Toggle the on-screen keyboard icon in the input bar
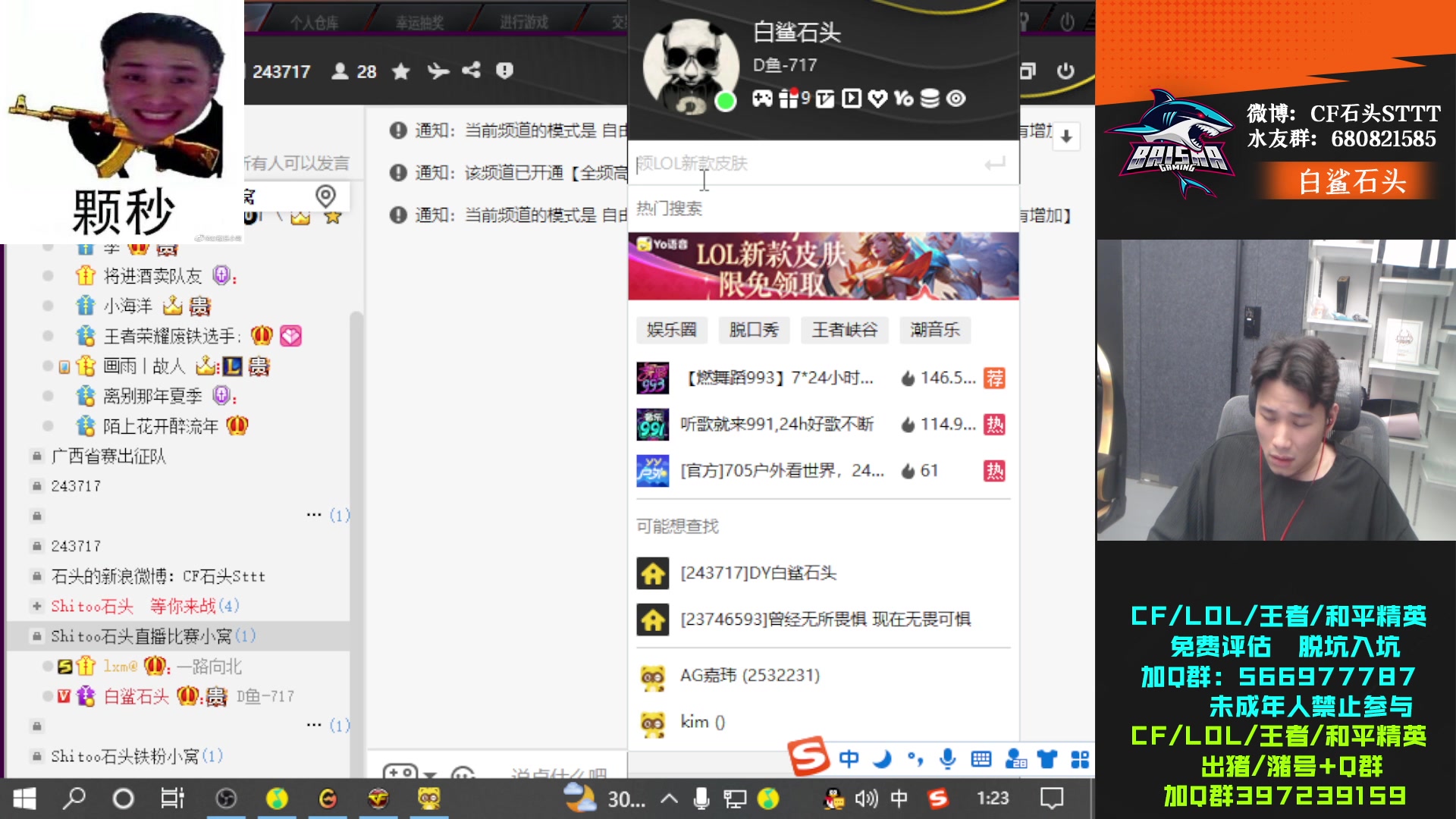This screenshot has height=819, width=1456. point(981,758)
